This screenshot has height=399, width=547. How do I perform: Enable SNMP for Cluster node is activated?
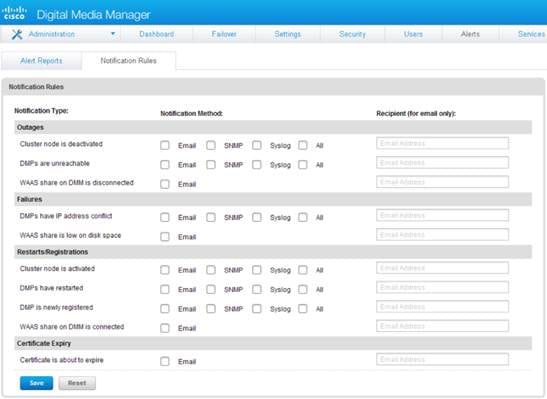[x=211, y=270]
